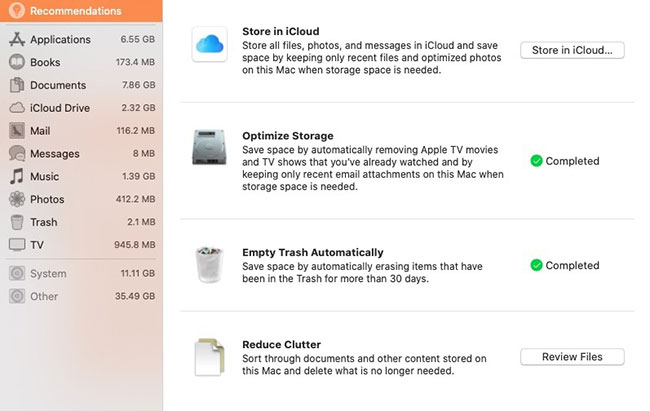Click the Store in iCloud… button
Screen dimensions: 650x411
[572, 50]
